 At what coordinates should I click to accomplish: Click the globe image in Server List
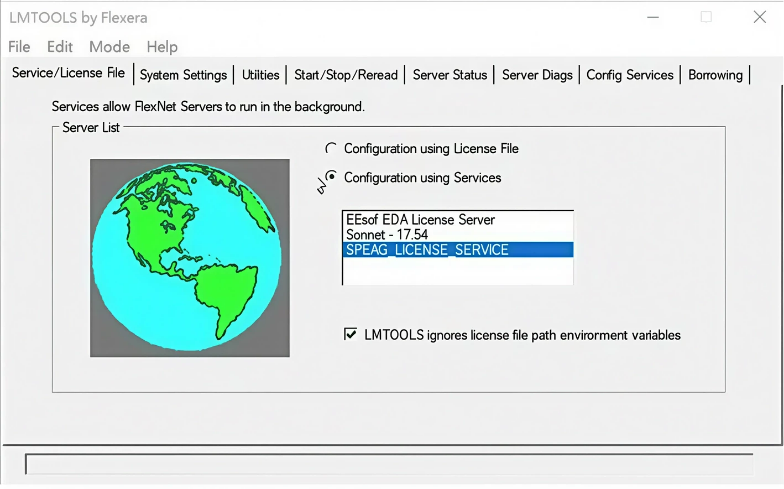click(x=189, y=258)
